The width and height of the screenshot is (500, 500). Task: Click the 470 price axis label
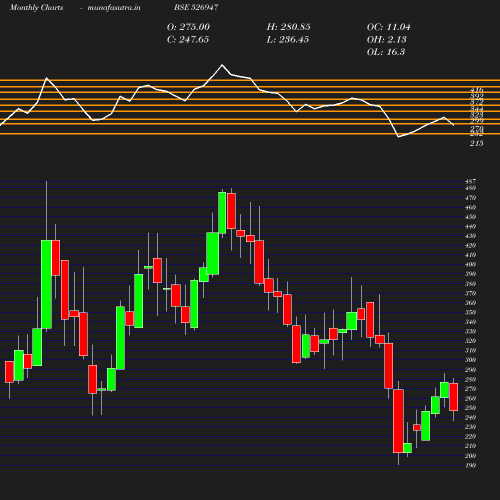pos(471,198)
